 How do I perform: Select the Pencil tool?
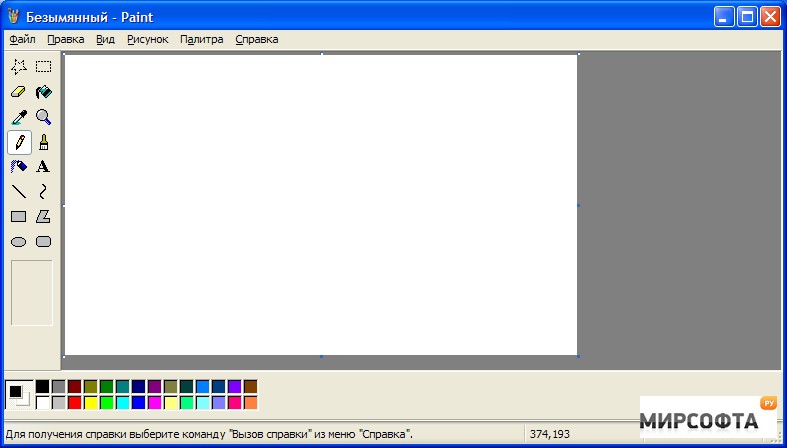pyautogui.click(x=19, y=142)
